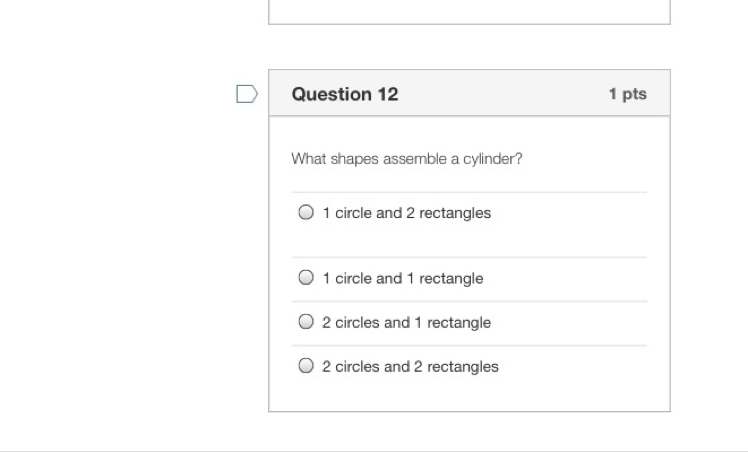Select radio button for 1 circle and 2 rectangles
The height and width of the screenshot is (452, 748).
click(306, 213)
